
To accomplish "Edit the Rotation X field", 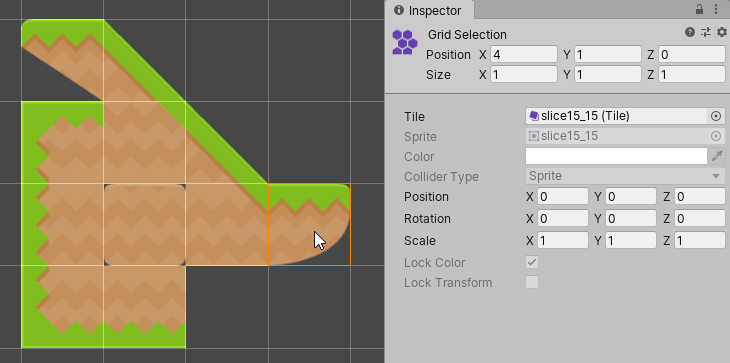I will tap(563, 218).
